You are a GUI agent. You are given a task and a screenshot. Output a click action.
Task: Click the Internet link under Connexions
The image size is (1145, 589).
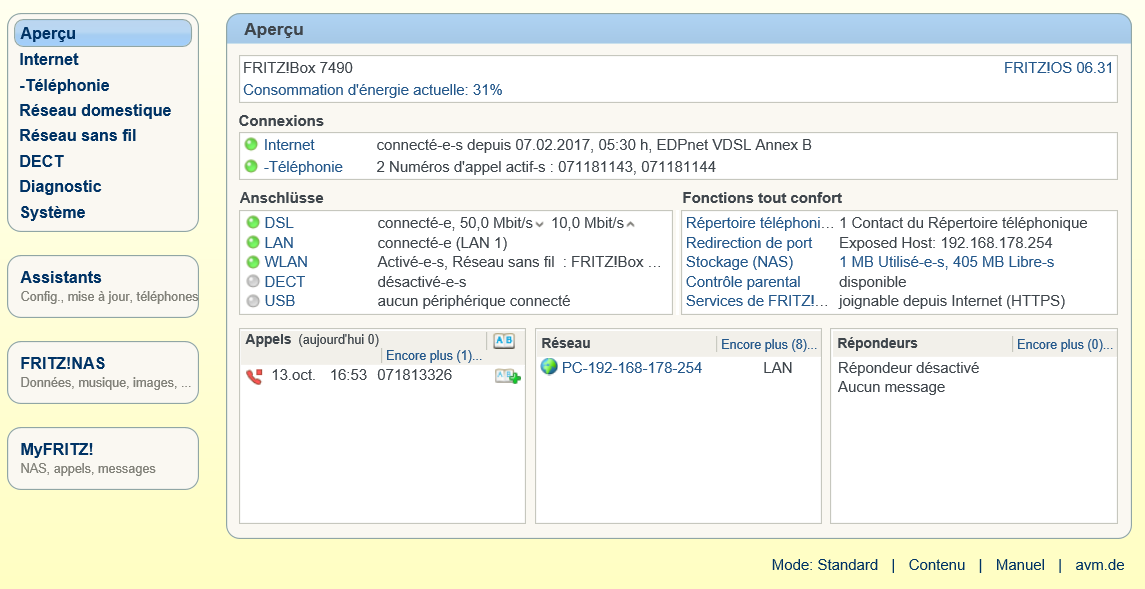pos(289,145)
